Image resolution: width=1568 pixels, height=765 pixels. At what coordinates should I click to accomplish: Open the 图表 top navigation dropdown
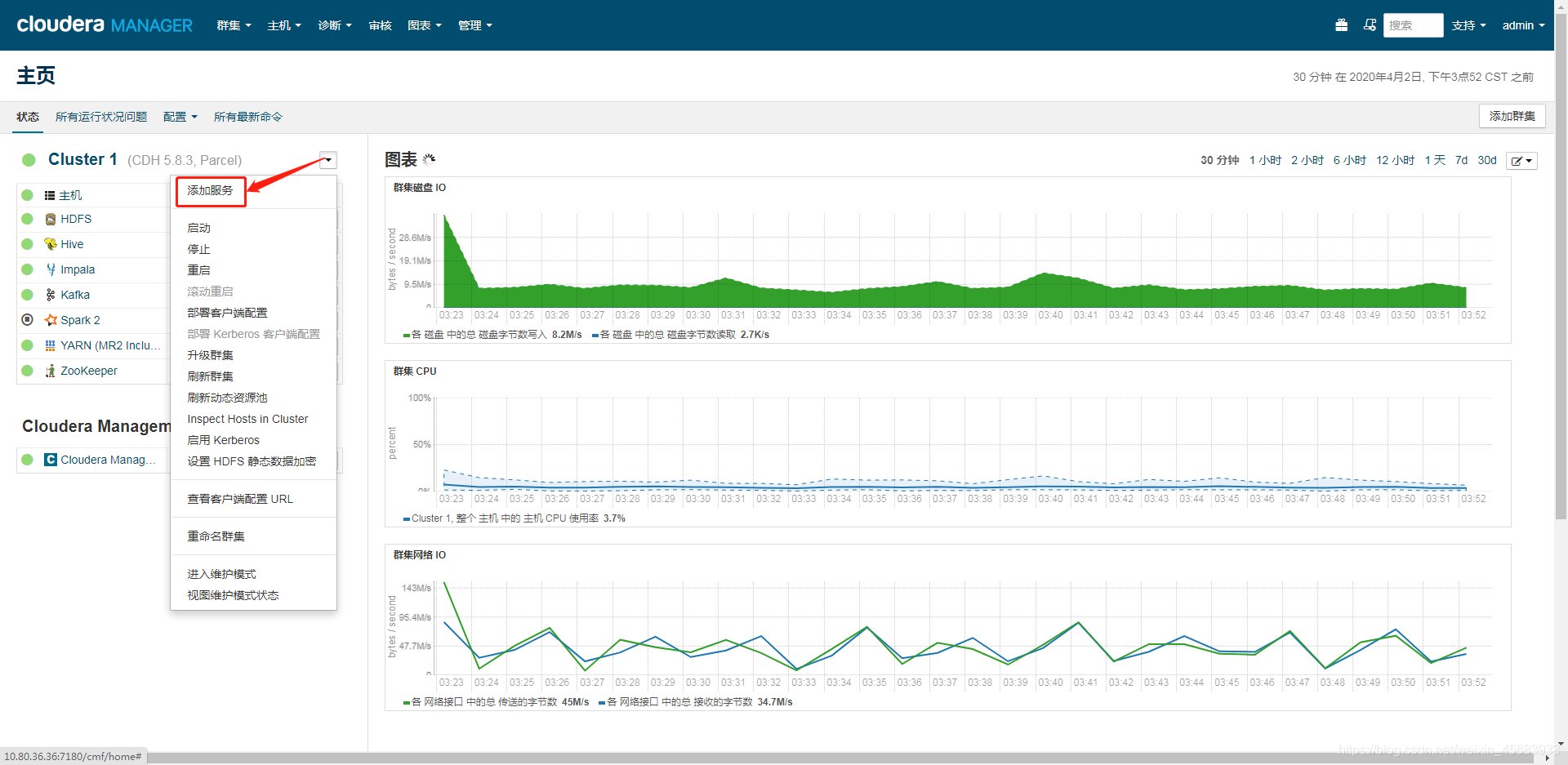tap(425, 25)
